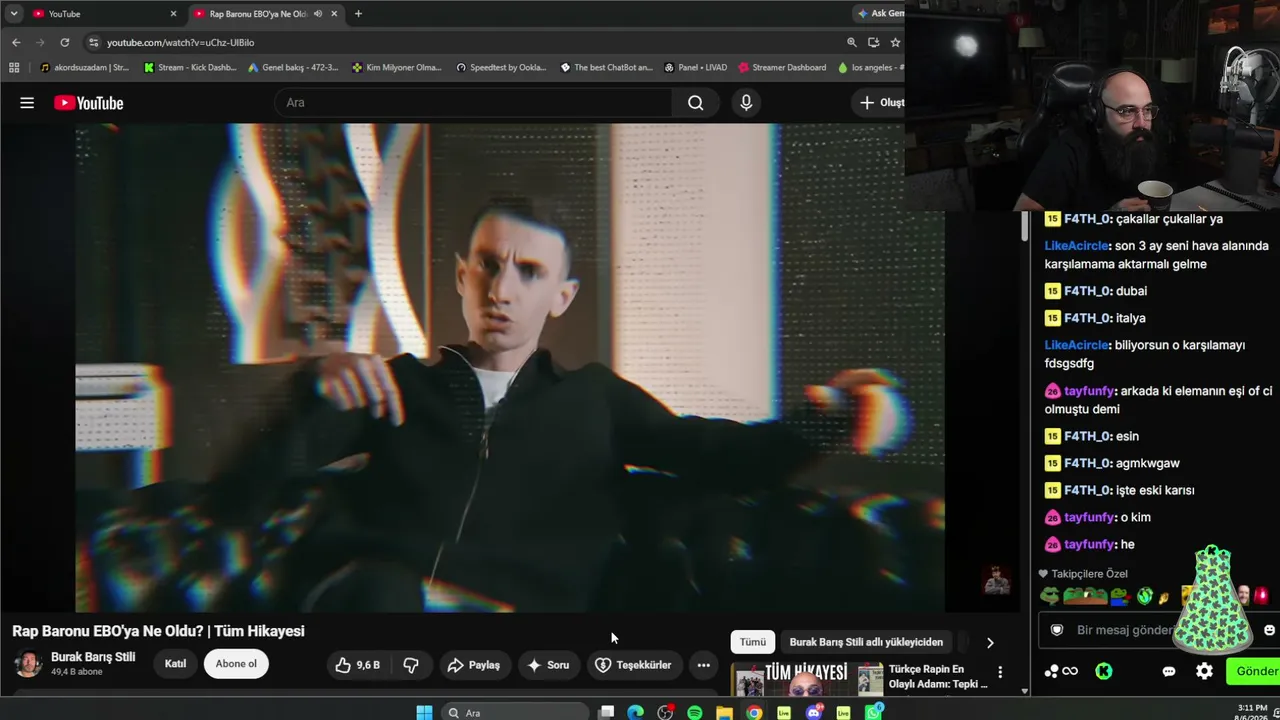Image resolution: width=1280 pixels, height=720 pixels.
Task: Open more actions three-dot menu under video
Action: tap(704, 665)
